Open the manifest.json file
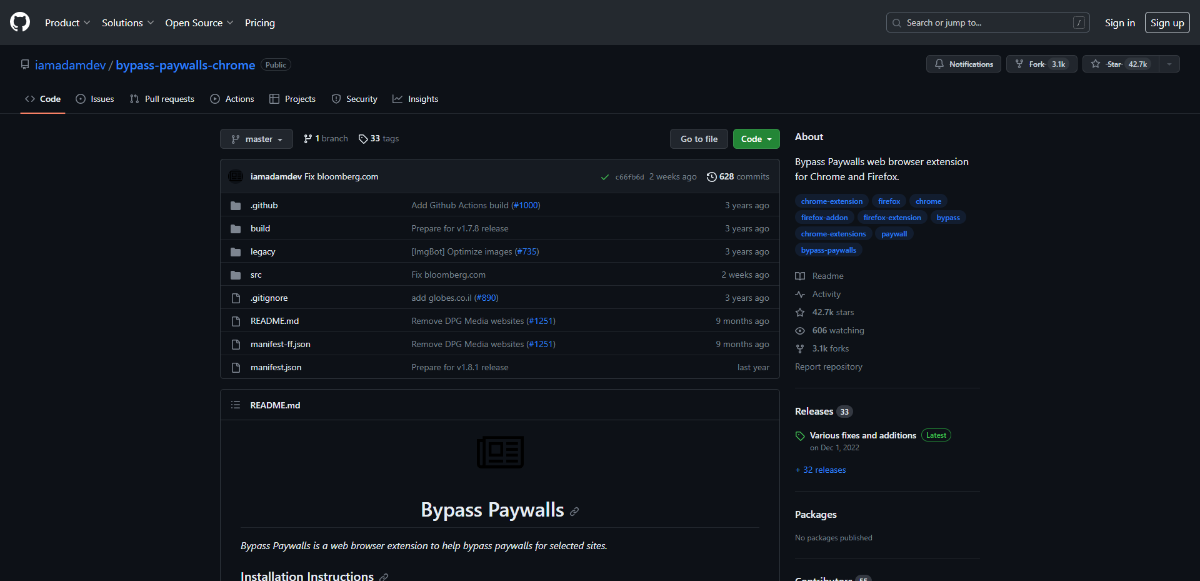Screen dimensions: 1200x581 276,367
